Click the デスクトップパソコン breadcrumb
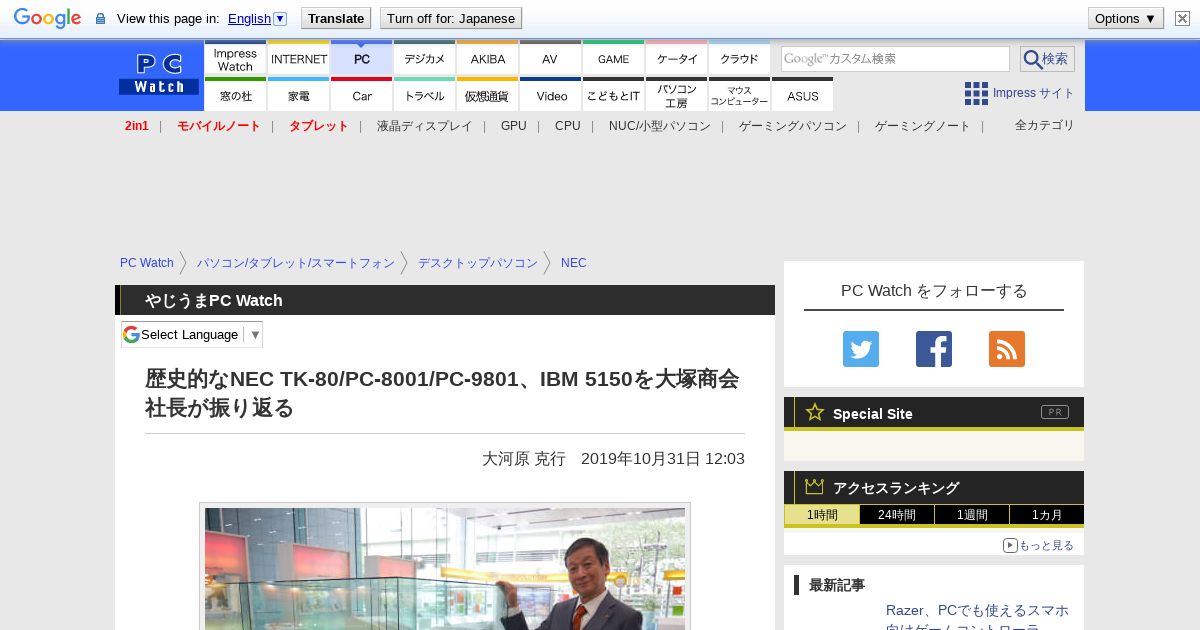 [477, 263]
